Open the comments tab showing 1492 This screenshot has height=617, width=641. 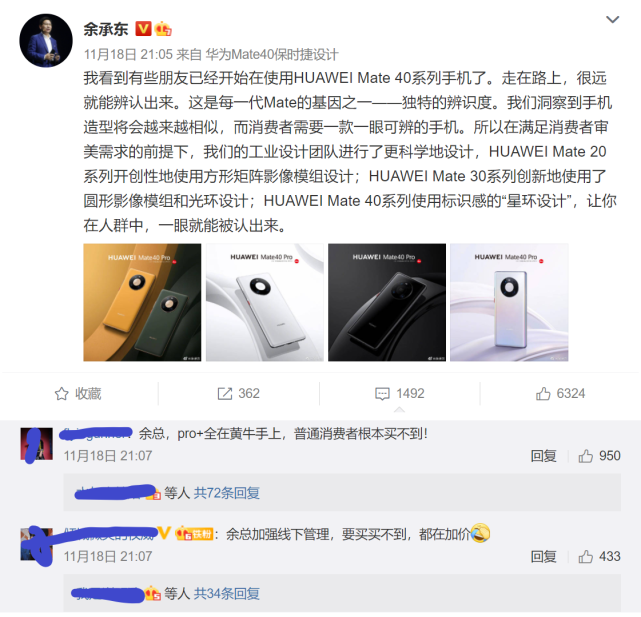[399, 393]
